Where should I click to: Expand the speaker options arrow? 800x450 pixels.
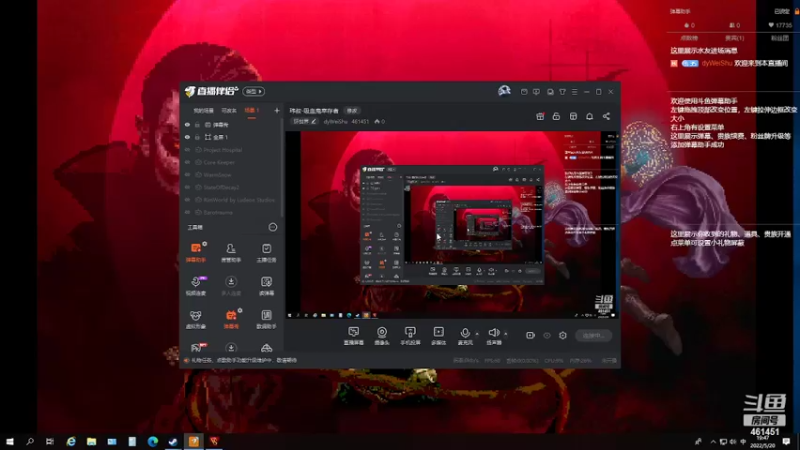click(506, 334)
